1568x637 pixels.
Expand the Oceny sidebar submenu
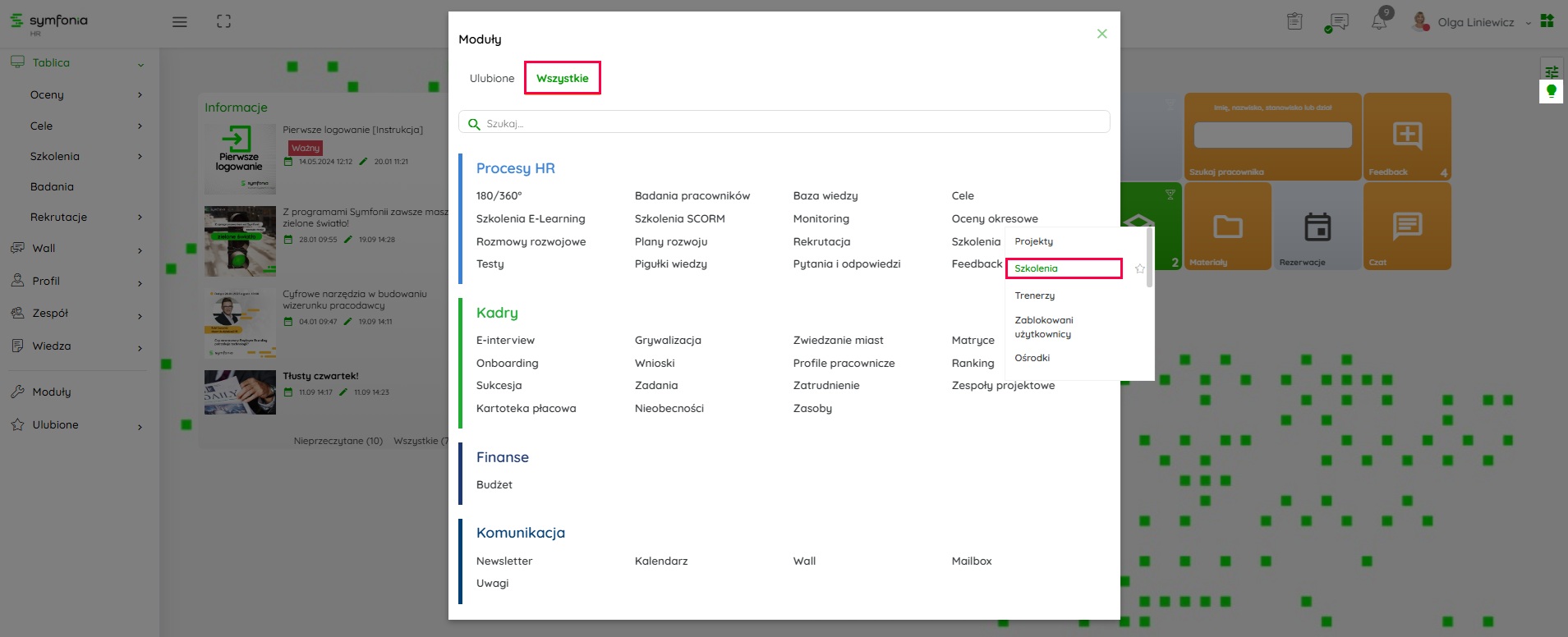140,95
